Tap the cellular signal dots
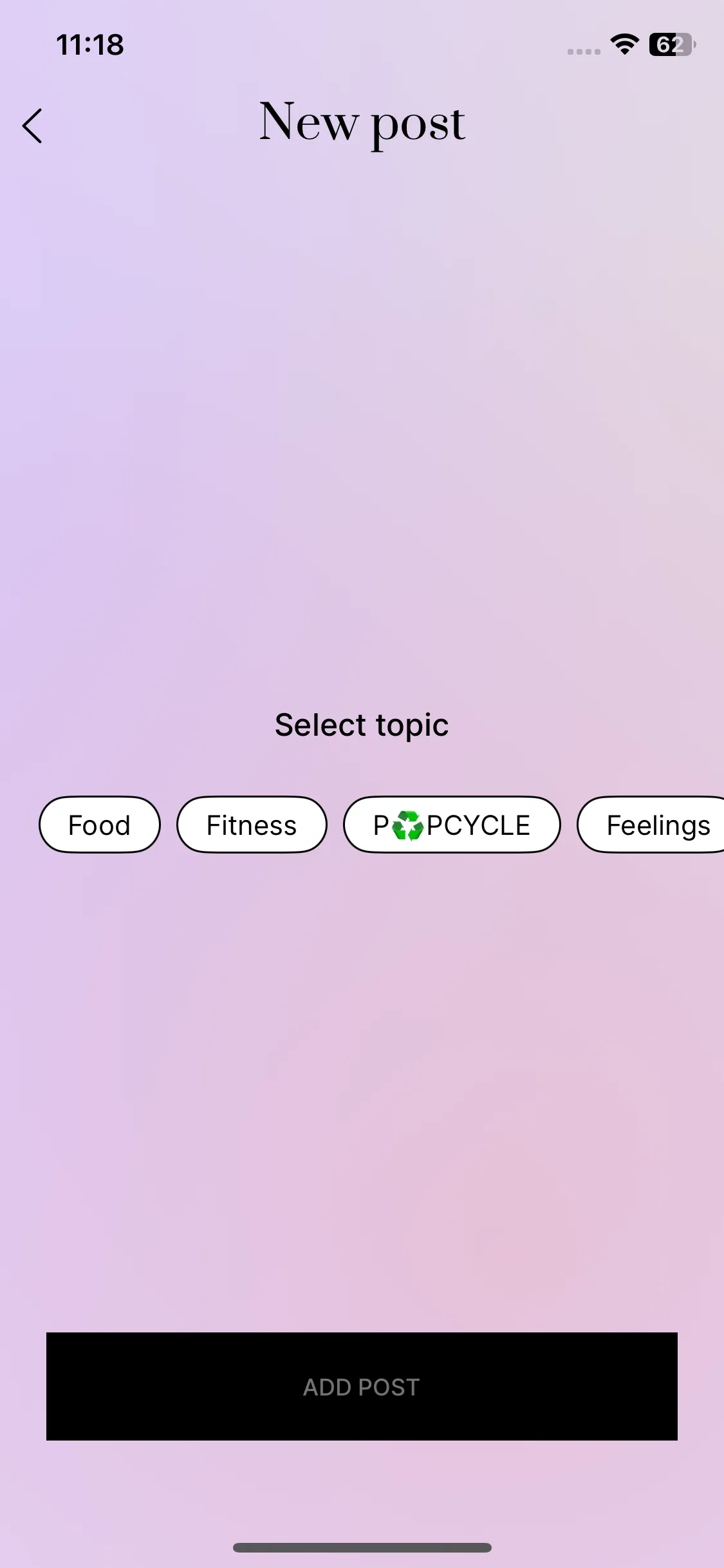The height and width of the screenshot is (1568, 724). click(x=584, y=51)
